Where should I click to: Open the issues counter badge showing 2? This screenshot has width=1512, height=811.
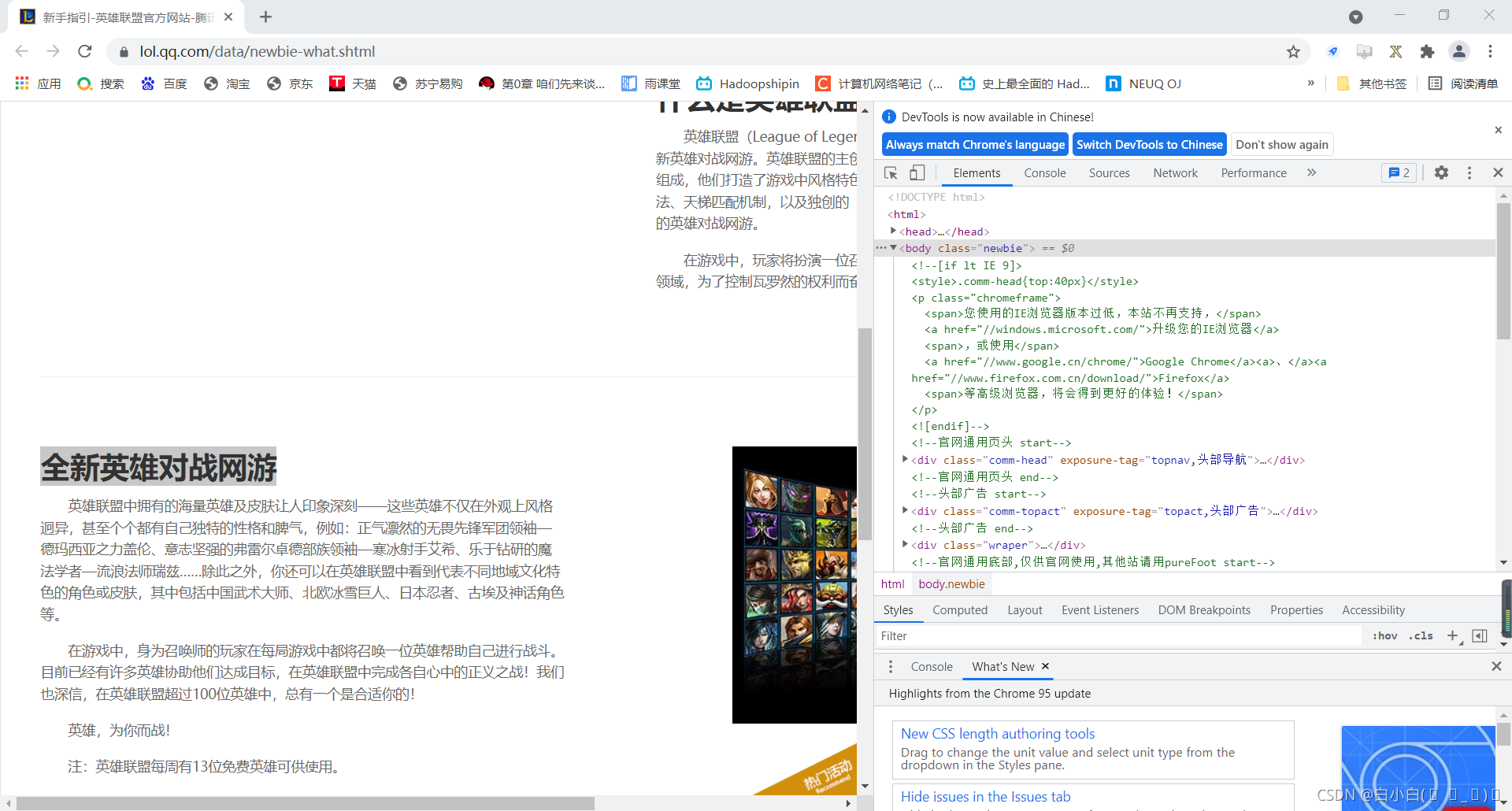click(1399, 172)
